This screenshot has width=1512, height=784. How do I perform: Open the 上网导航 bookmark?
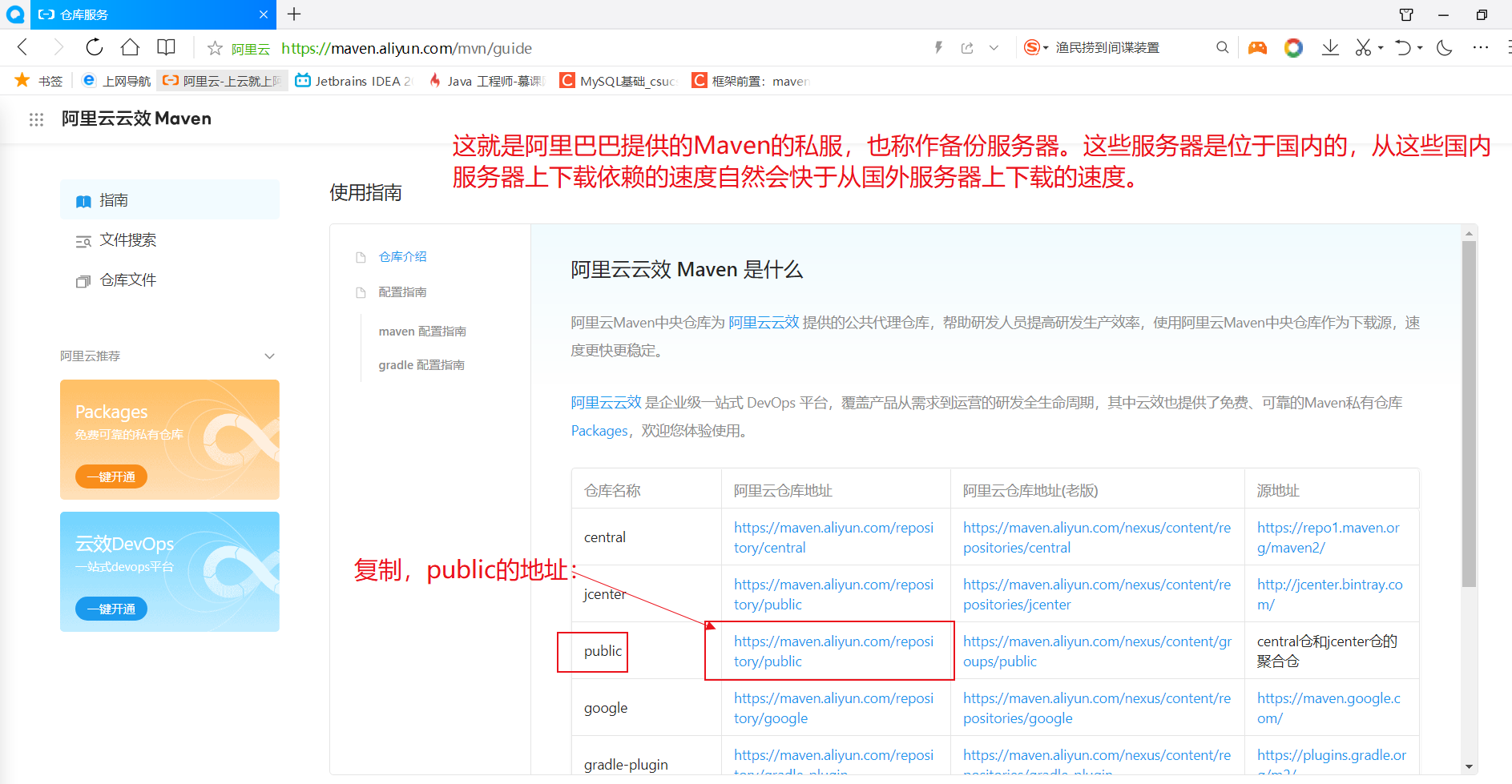click(116, 81)
